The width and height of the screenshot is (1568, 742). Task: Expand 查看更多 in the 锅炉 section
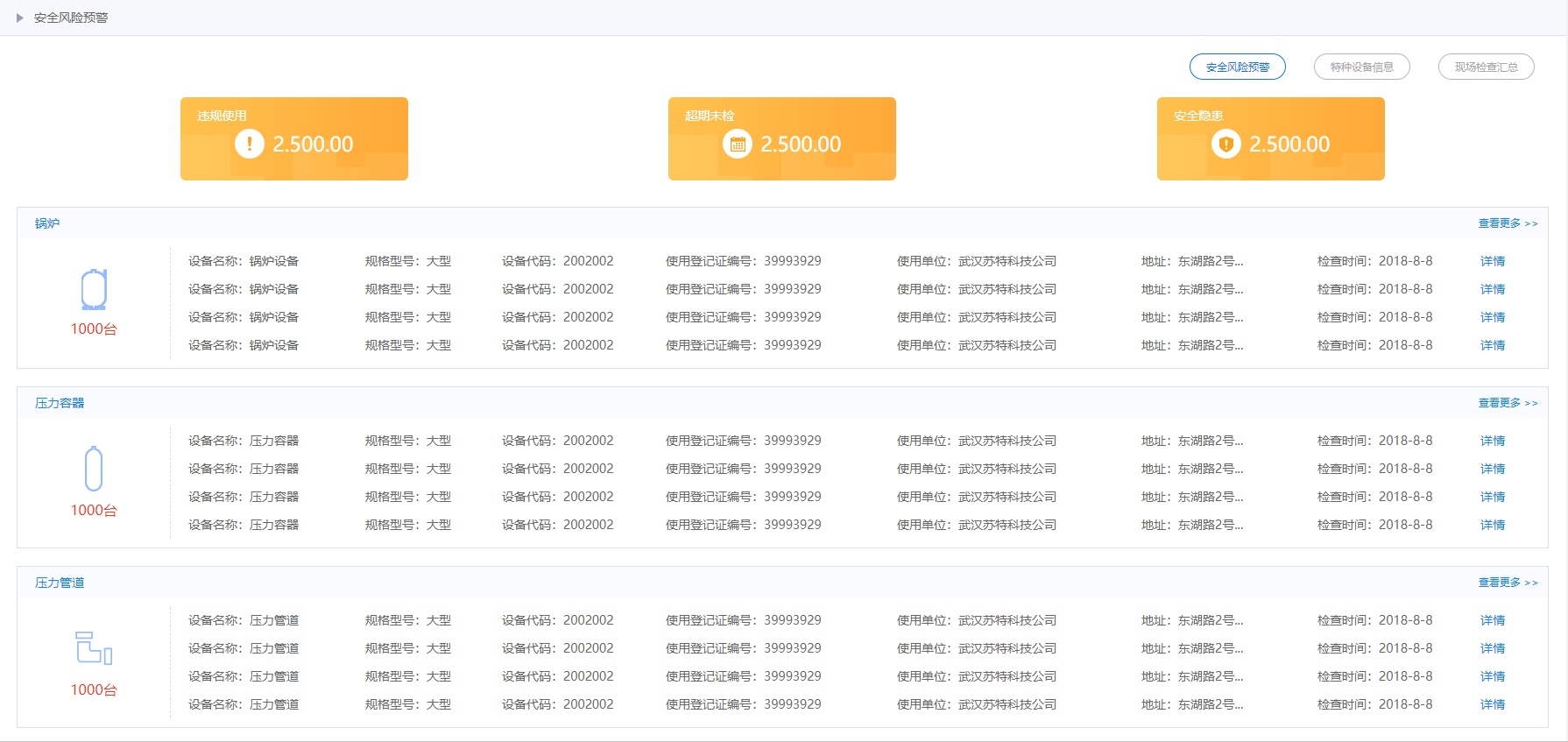(x=1508, y=223)
